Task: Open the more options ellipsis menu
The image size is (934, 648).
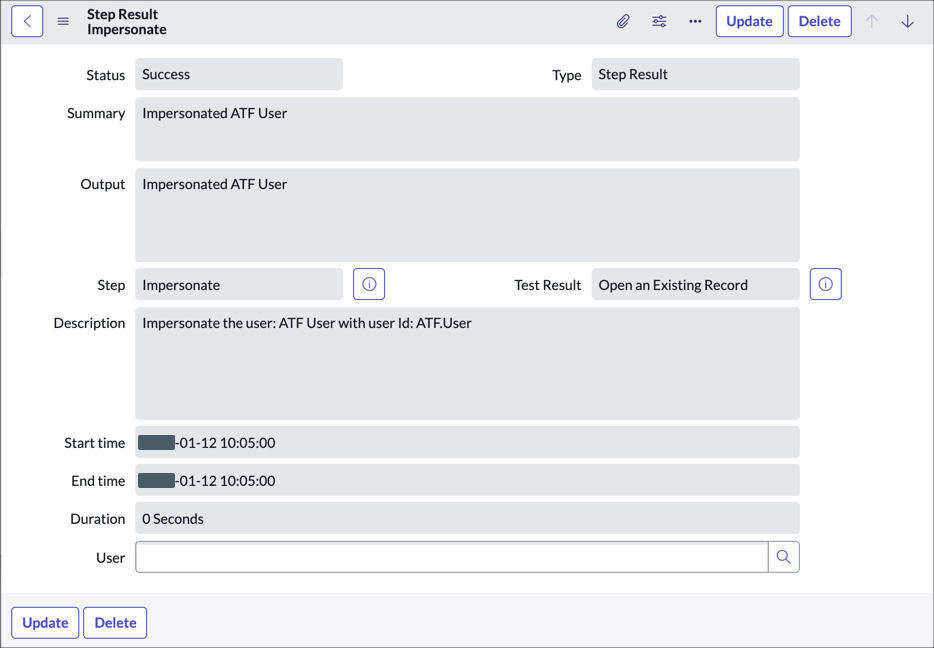Action: coord(695,20)
